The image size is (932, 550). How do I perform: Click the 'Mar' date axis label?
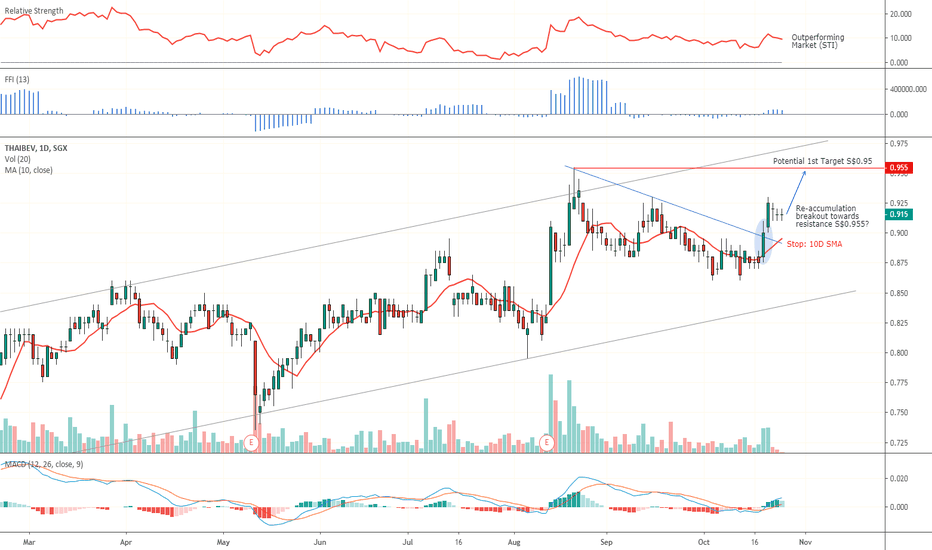click(29, 542)
